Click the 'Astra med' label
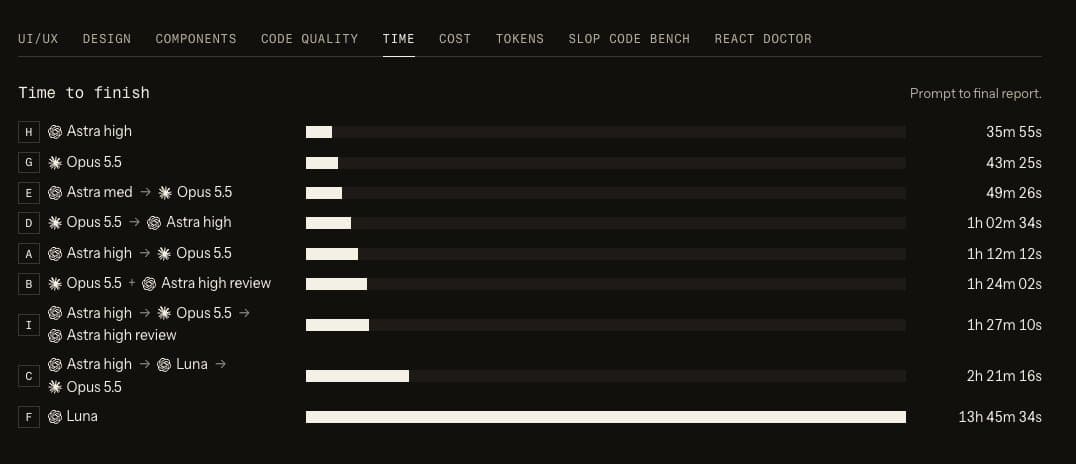1076x464 pixels. (100, 192)
